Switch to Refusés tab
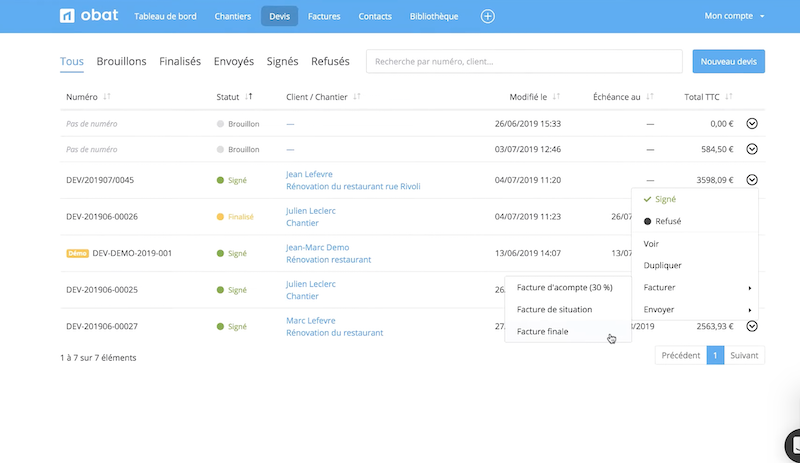Image resolution: width=800 pixels, height=463 pixels. point(330,61)
